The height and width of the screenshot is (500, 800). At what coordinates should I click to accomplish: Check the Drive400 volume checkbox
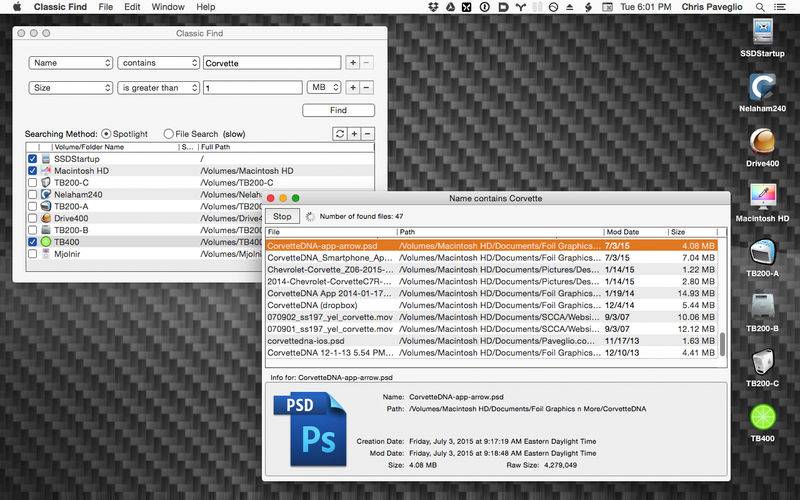33,218
